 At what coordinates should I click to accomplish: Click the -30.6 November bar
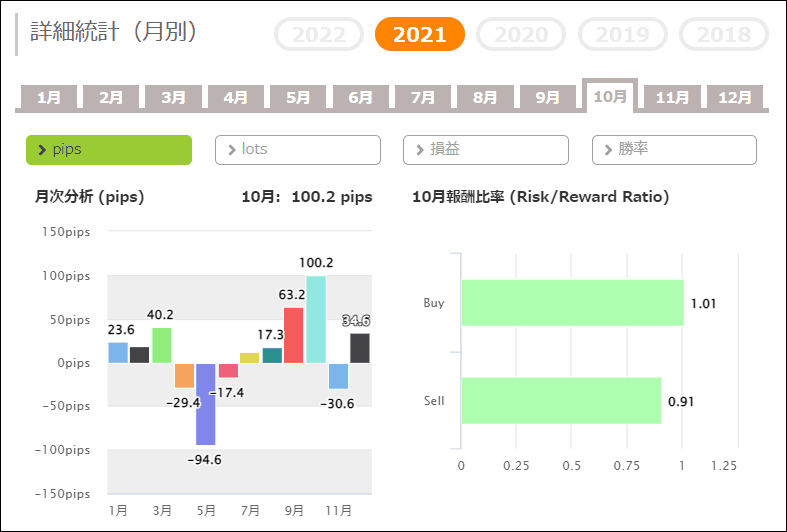pos(338,376)
